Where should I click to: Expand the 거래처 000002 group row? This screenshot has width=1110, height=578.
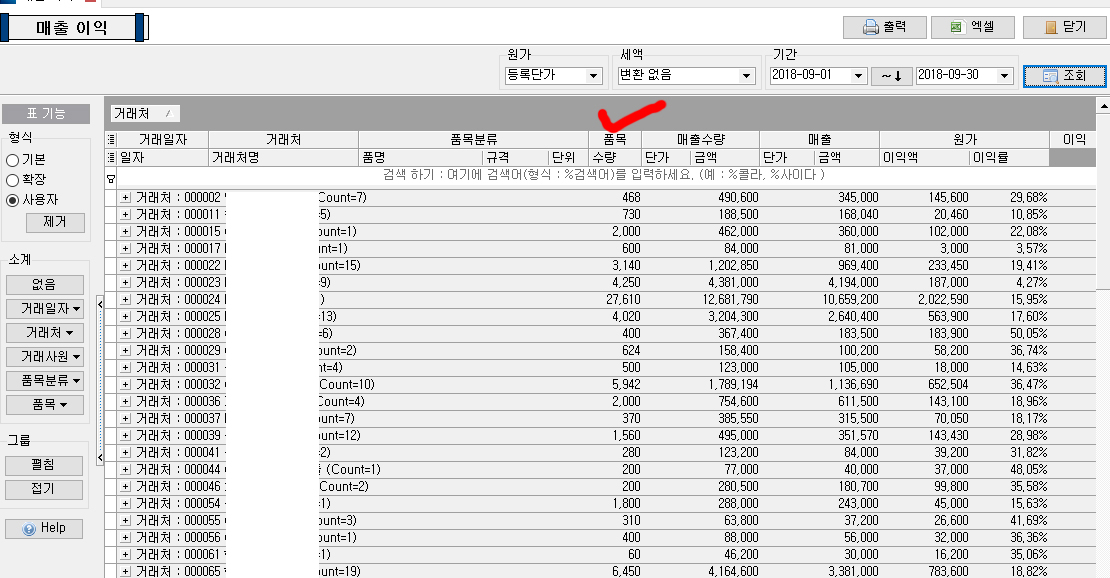(x=125, y=198)
